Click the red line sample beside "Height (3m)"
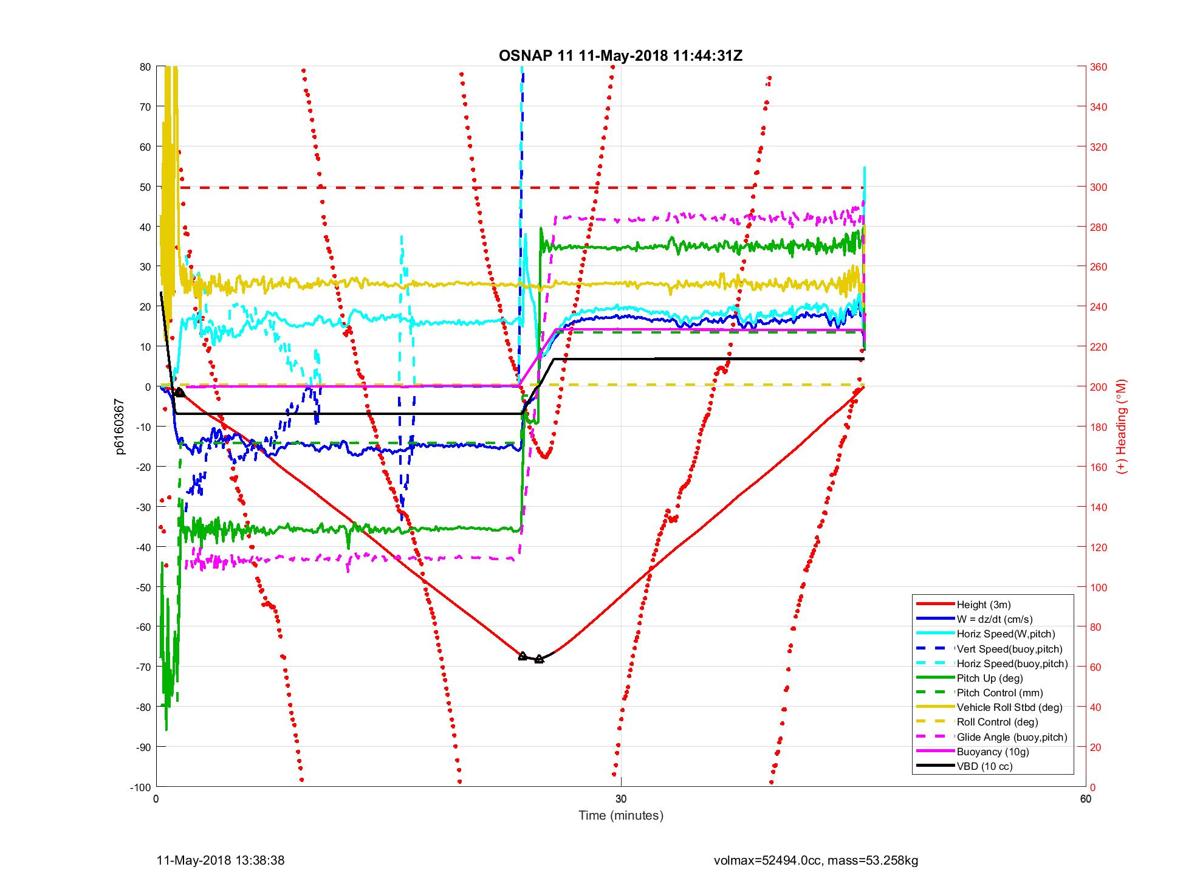Image resolution: width=1200 pixels, height=885 pixels. point(934,603)
